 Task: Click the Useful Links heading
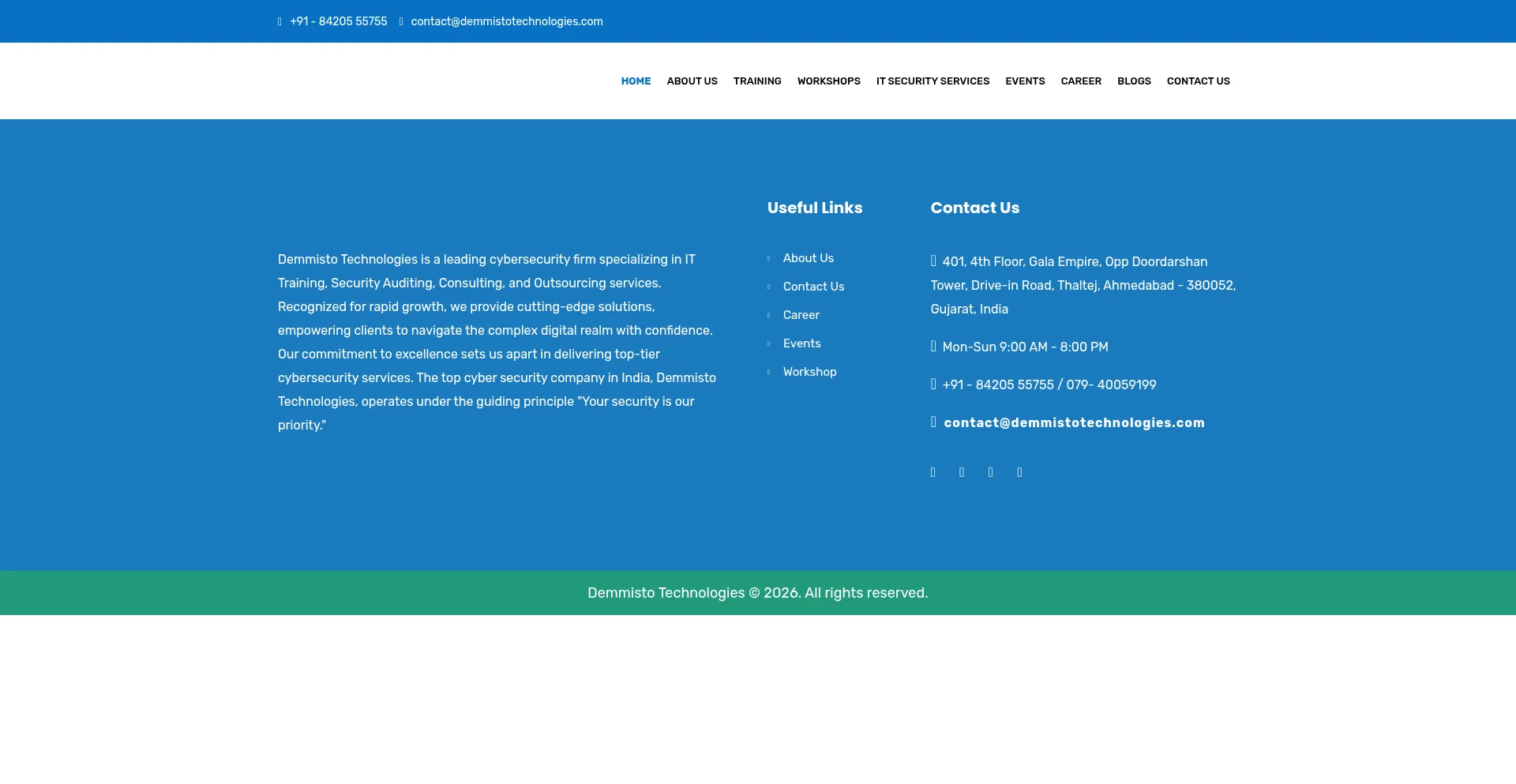pos(815,208)
